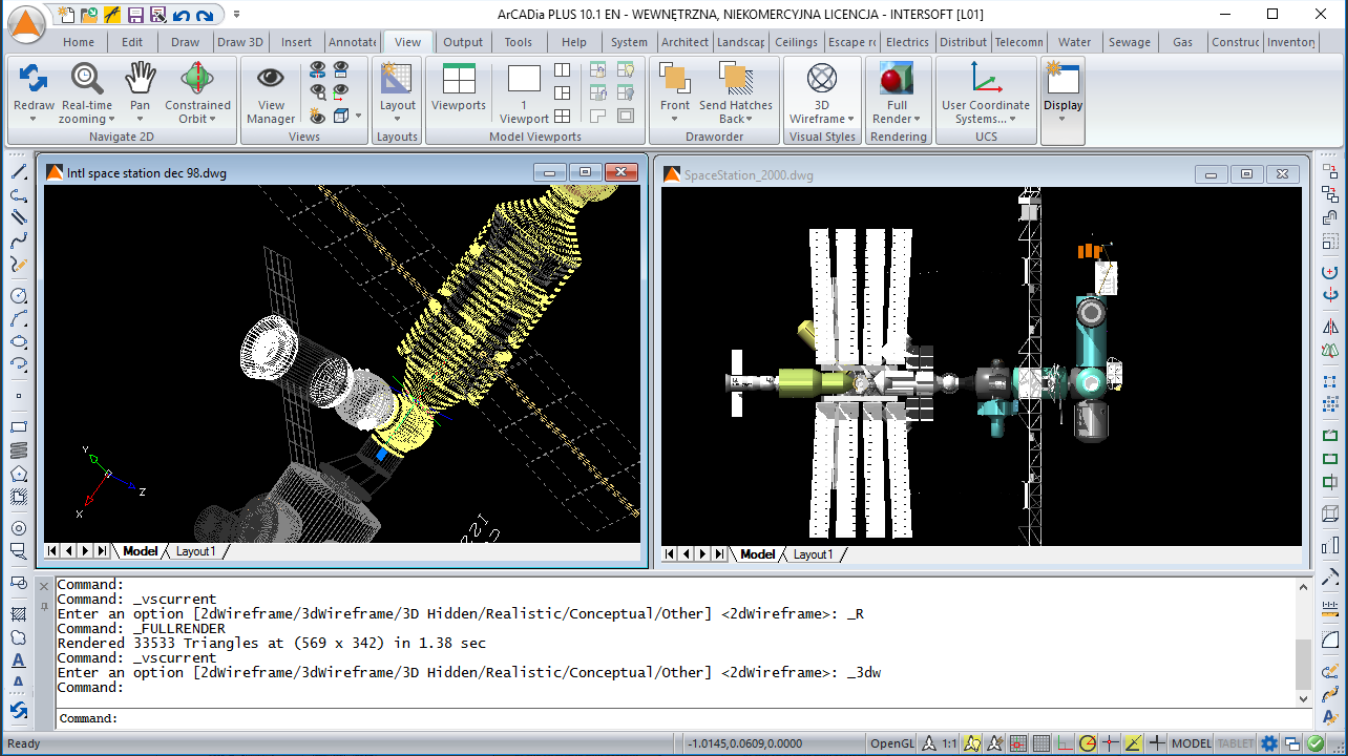Toggle MODEL space in status bar

[x=1191, y=743]
